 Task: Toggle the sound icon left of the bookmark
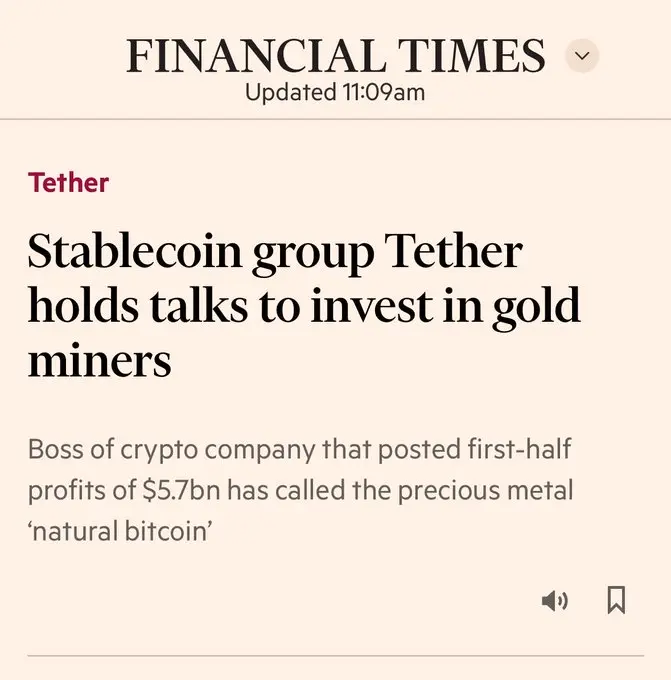click(555, 601)
